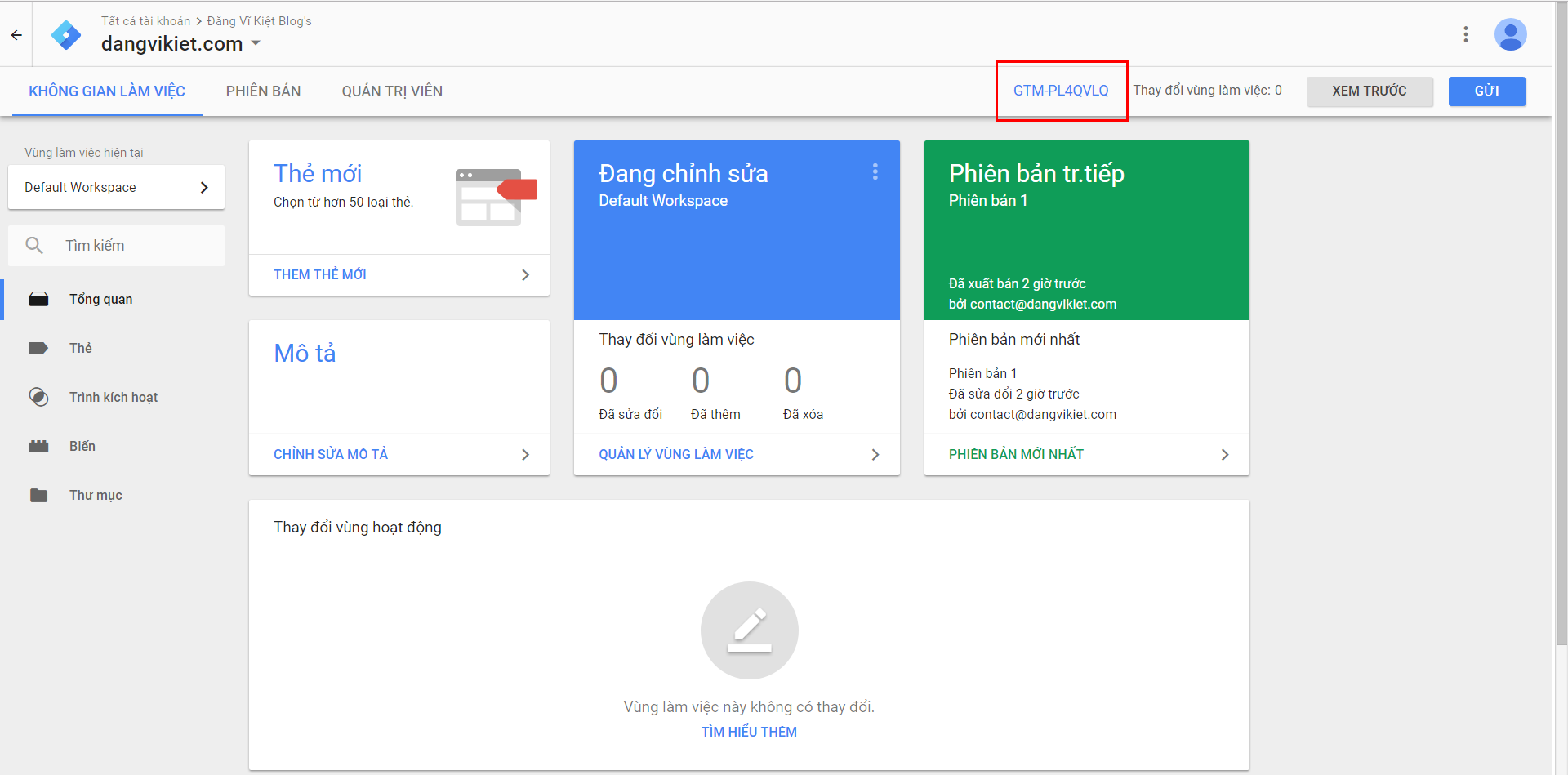Screen dimensions: 1568x775
Task: Open the Google Tag Manager logo
Action: click(66, 35)
